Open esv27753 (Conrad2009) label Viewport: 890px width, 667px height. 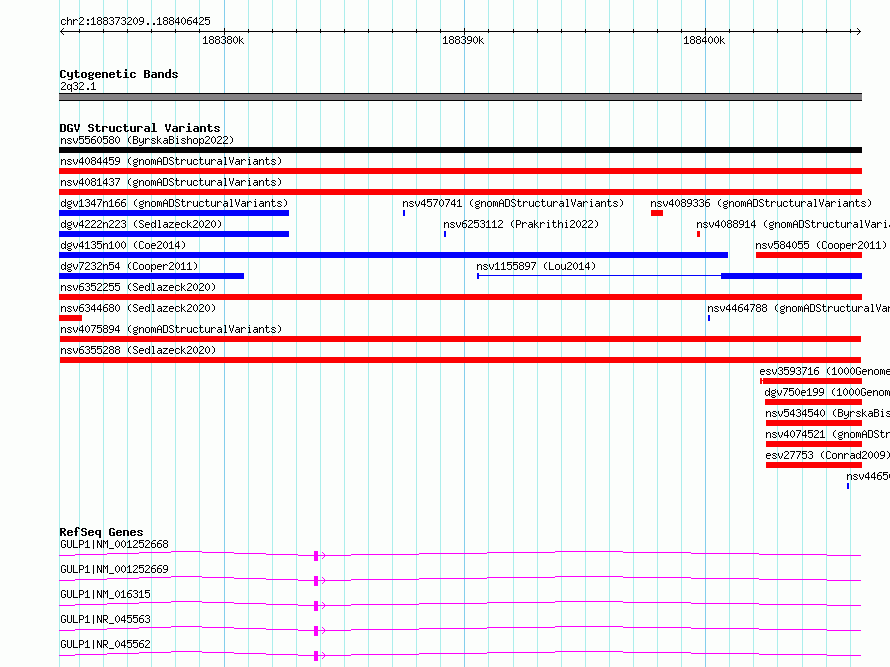click(x=826, y=455)
